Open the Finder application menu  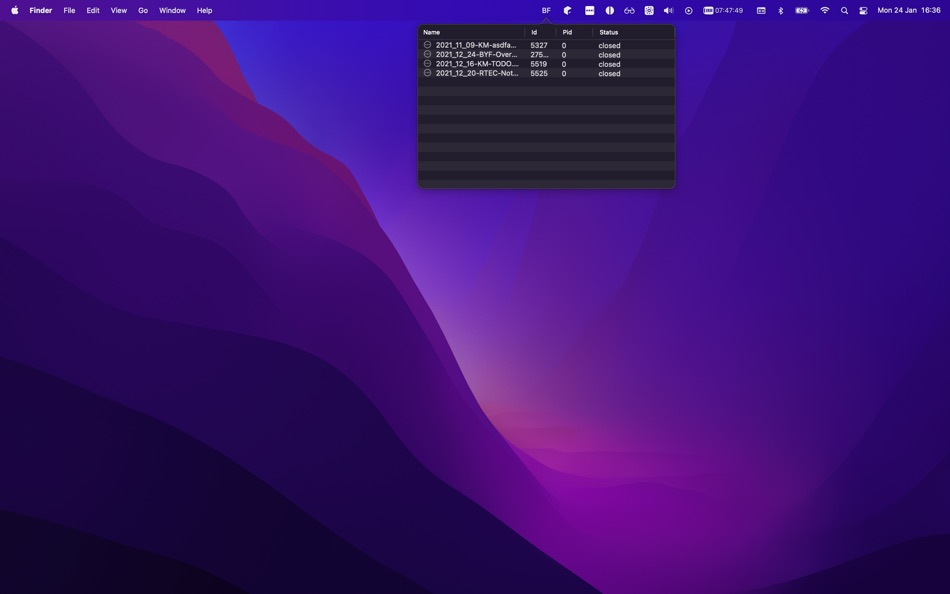click(41, 10)
